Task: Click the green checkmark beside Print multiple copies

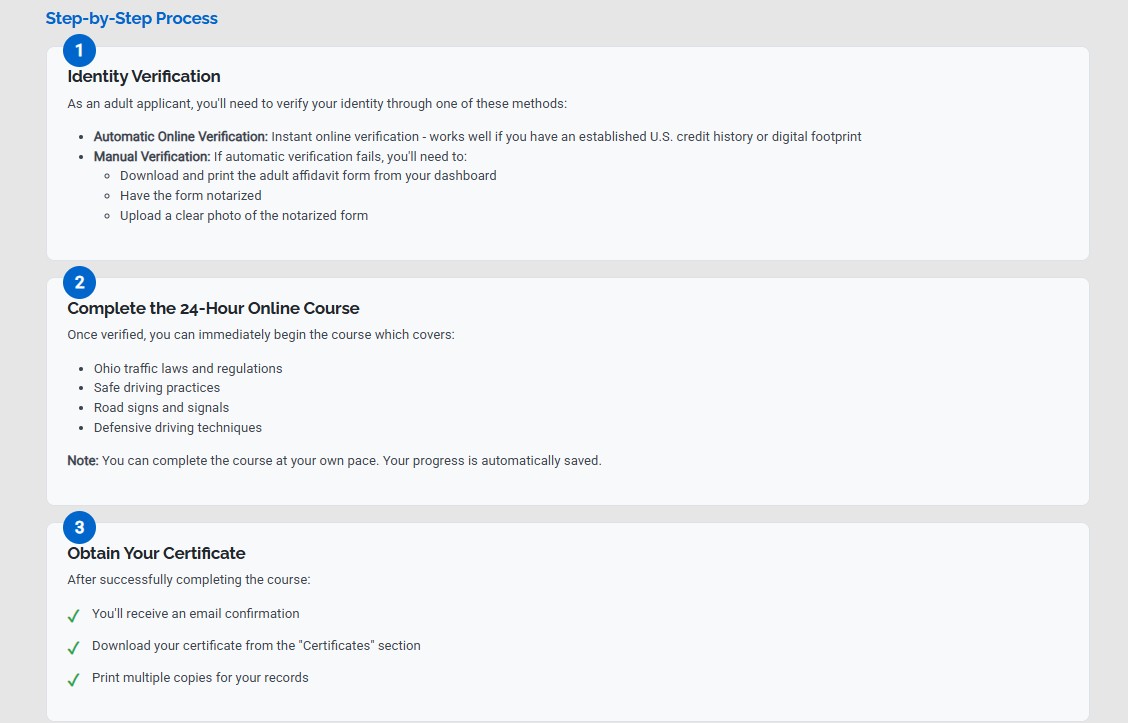Action: [73, 680]
